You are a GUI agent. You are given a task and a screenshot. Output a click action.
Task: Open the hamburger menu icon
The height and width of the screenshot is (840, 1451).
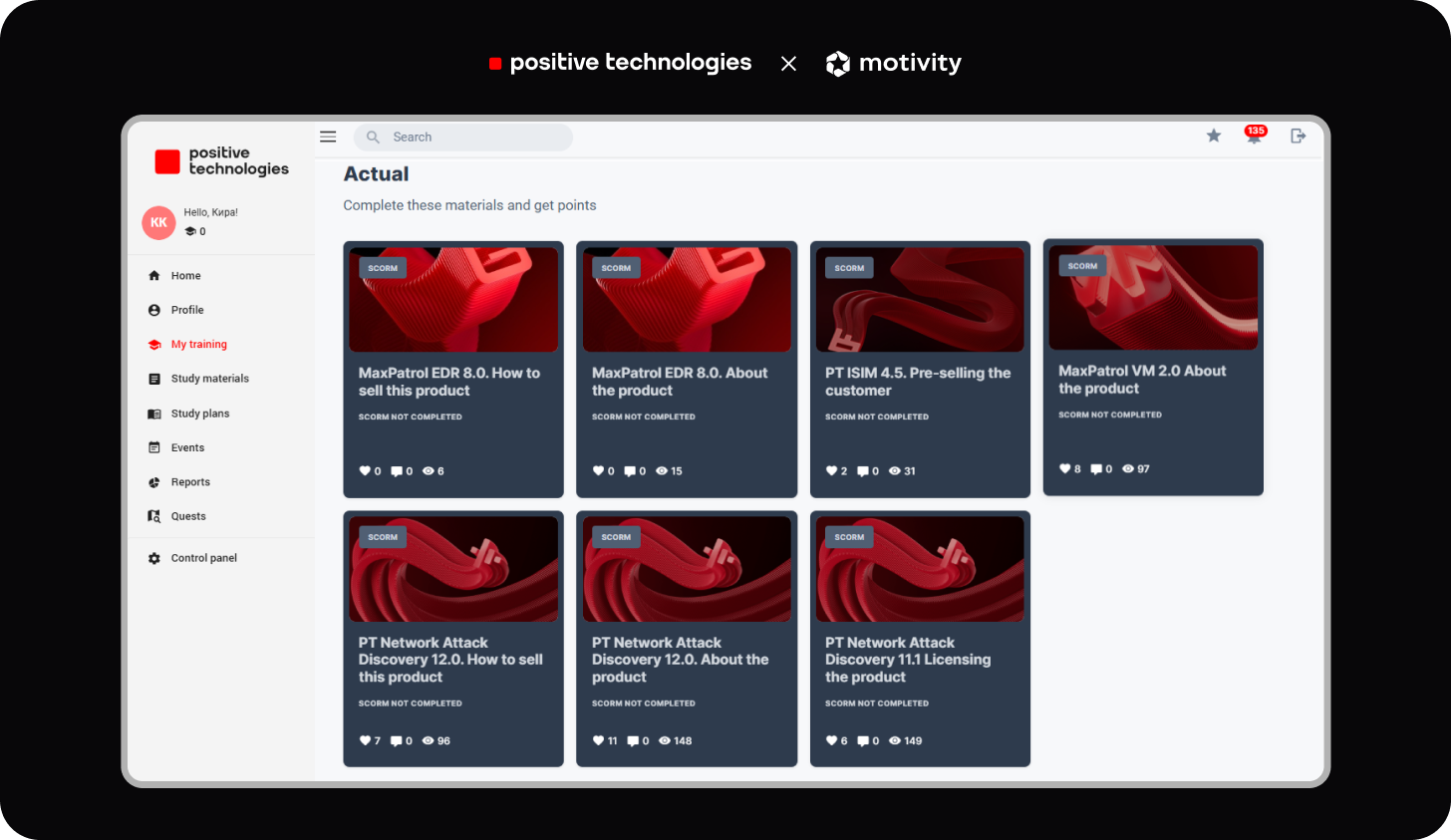click(328, 137)
